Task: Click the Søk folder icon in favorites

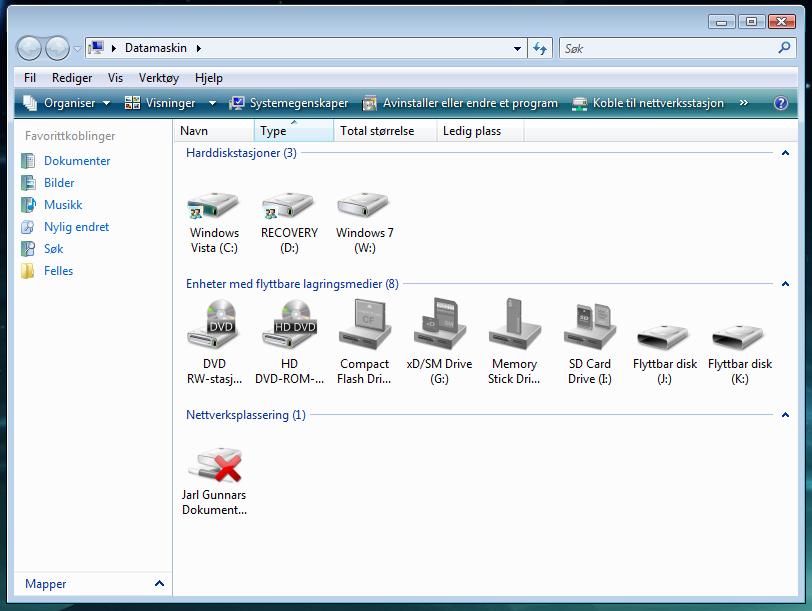Action: [28, 249]
